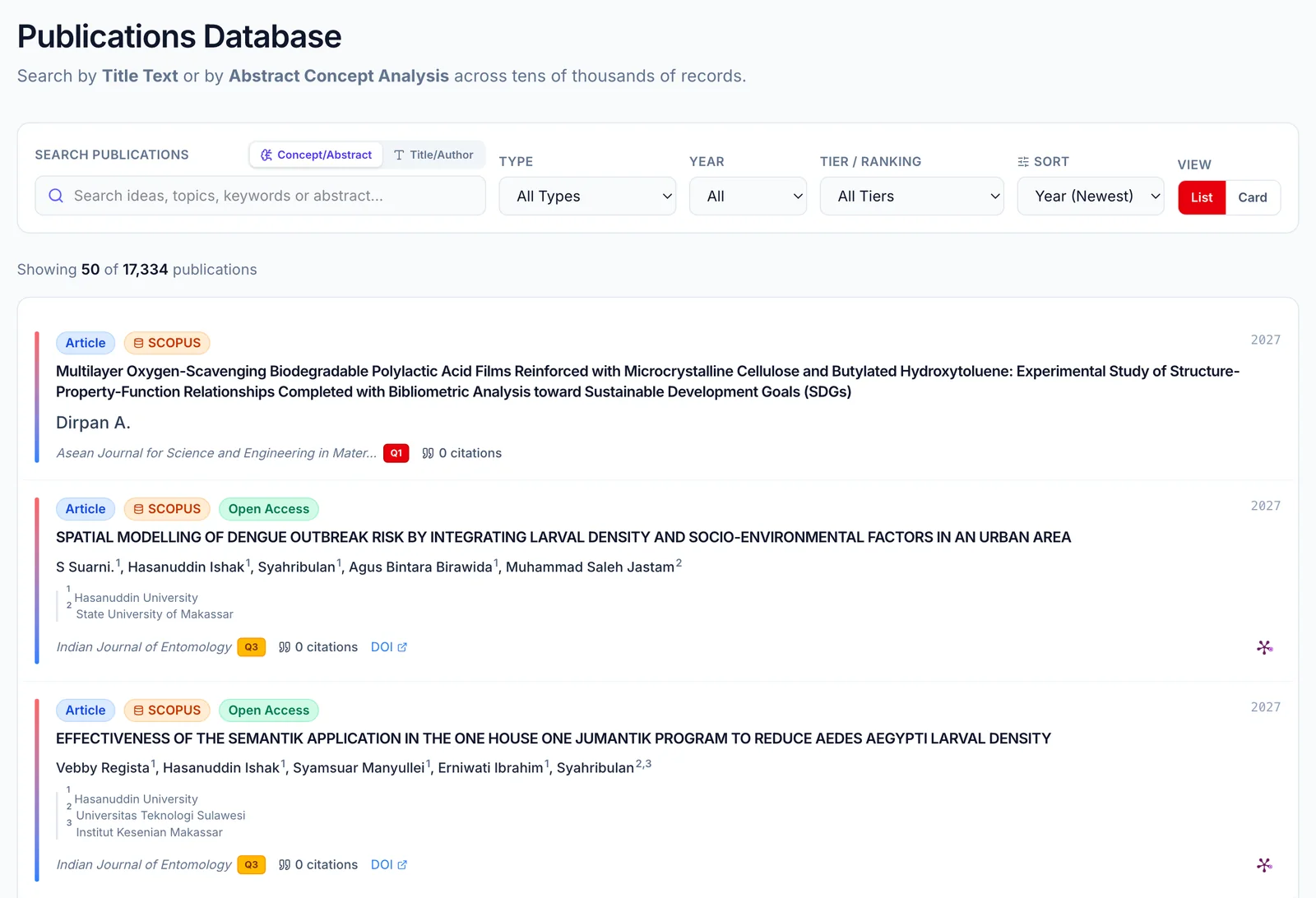Click Indian Journal of Entomology on the Spatial Modelling article
The height and width of the screenshot is (898, 1316).
pos(144,647)
